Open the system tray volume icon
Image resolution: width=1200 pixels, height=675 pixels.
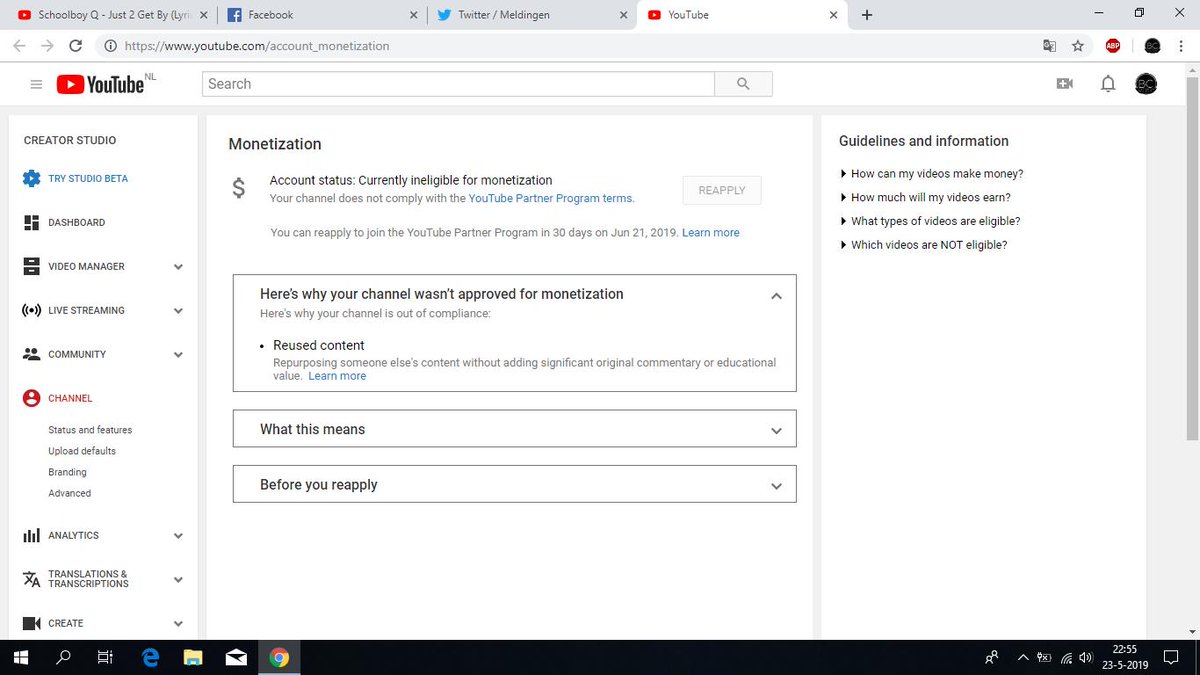tap(1085, 658)
